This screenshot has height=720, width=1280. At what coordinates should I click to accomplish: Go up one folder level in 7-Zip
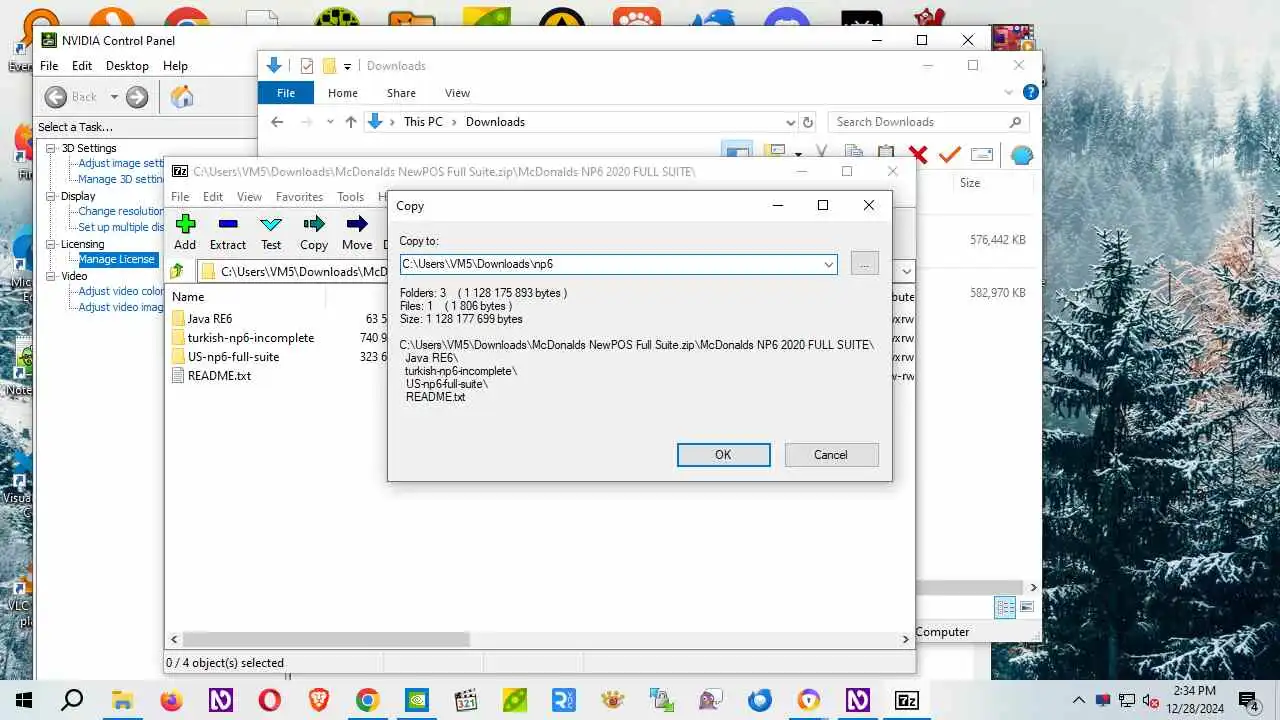pos(177,271)
